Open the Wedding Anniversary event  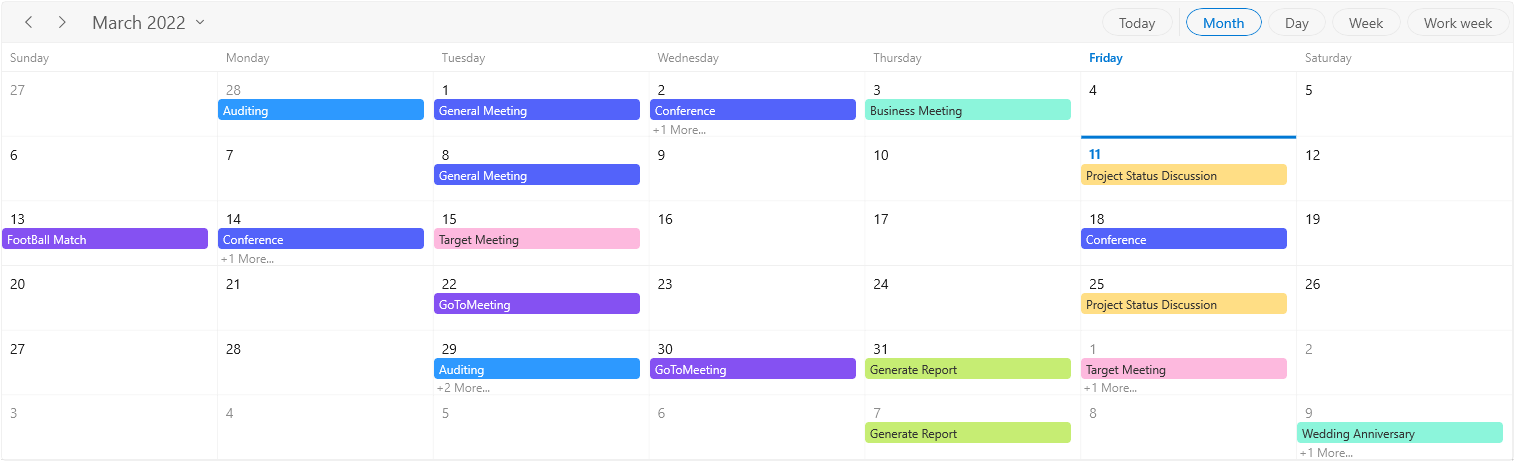[1399, 434]
